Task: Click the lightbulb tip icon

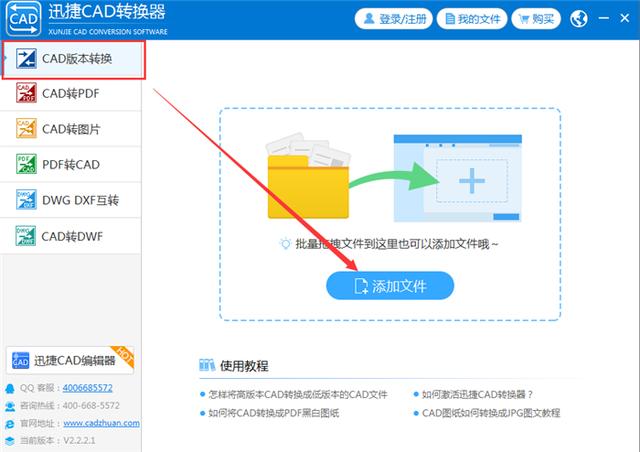Action: (285, 244)
